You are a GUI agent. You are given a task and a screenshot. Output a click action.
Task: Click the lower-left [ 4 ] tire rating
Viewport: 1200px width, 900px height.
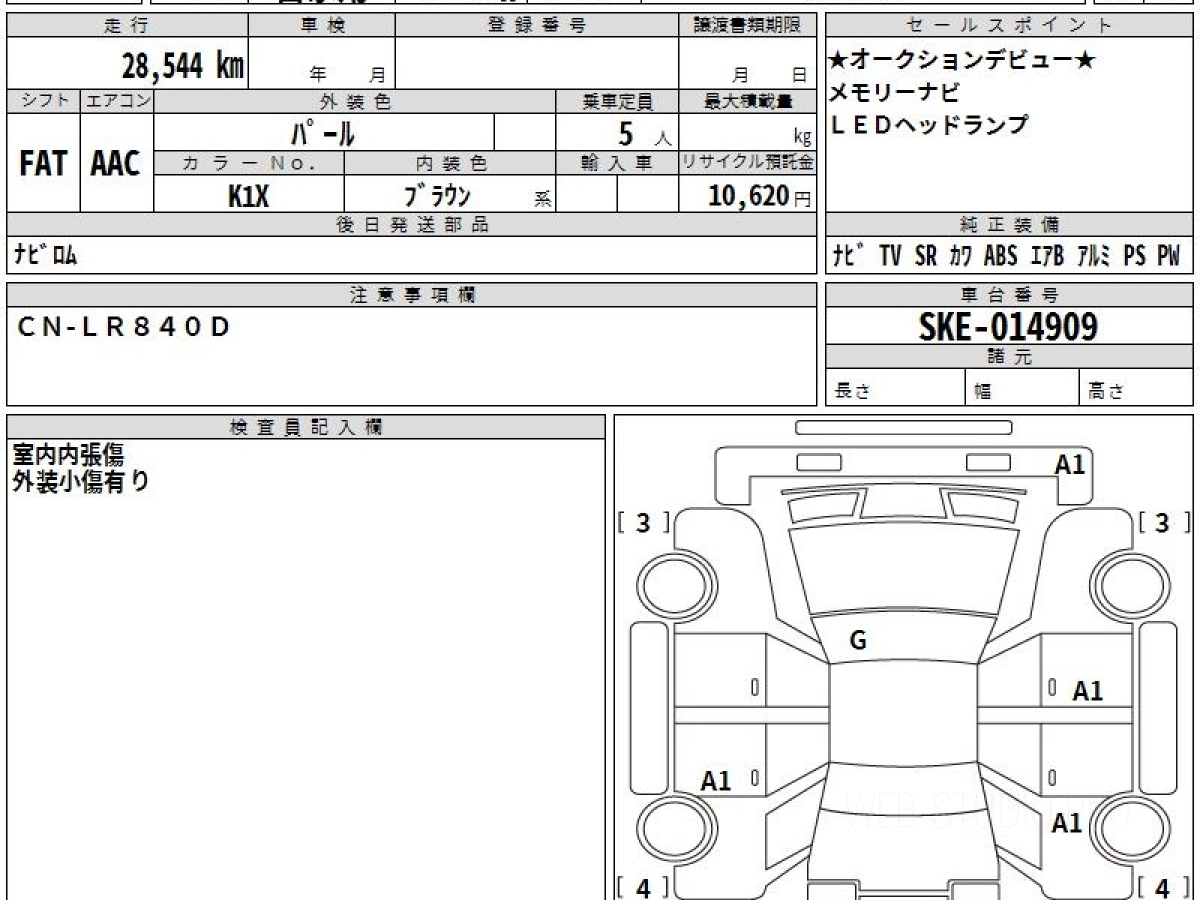pyautogui.click(x=643, y=886)
